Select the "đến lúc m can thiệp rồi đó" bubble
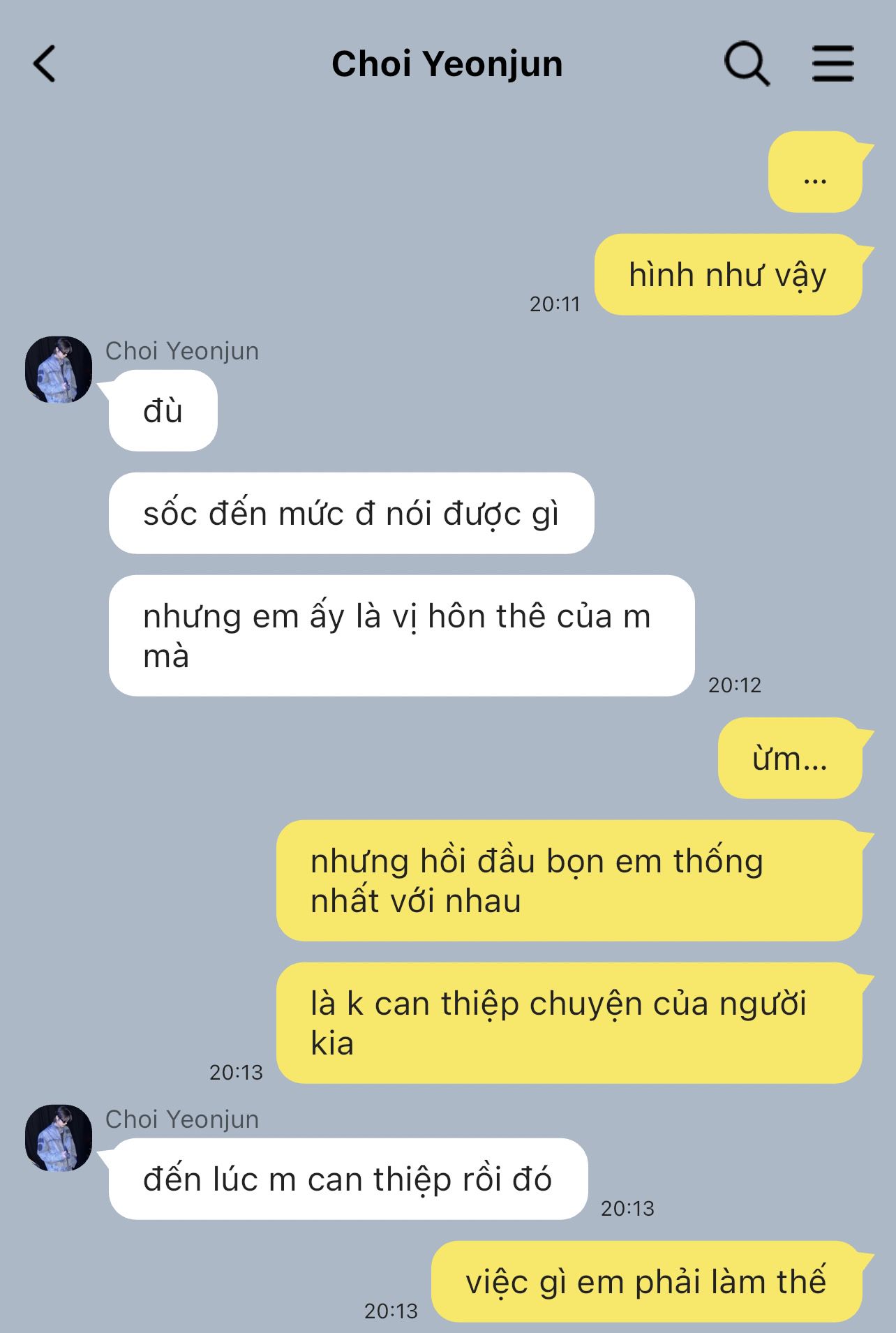 (348, 1179)
